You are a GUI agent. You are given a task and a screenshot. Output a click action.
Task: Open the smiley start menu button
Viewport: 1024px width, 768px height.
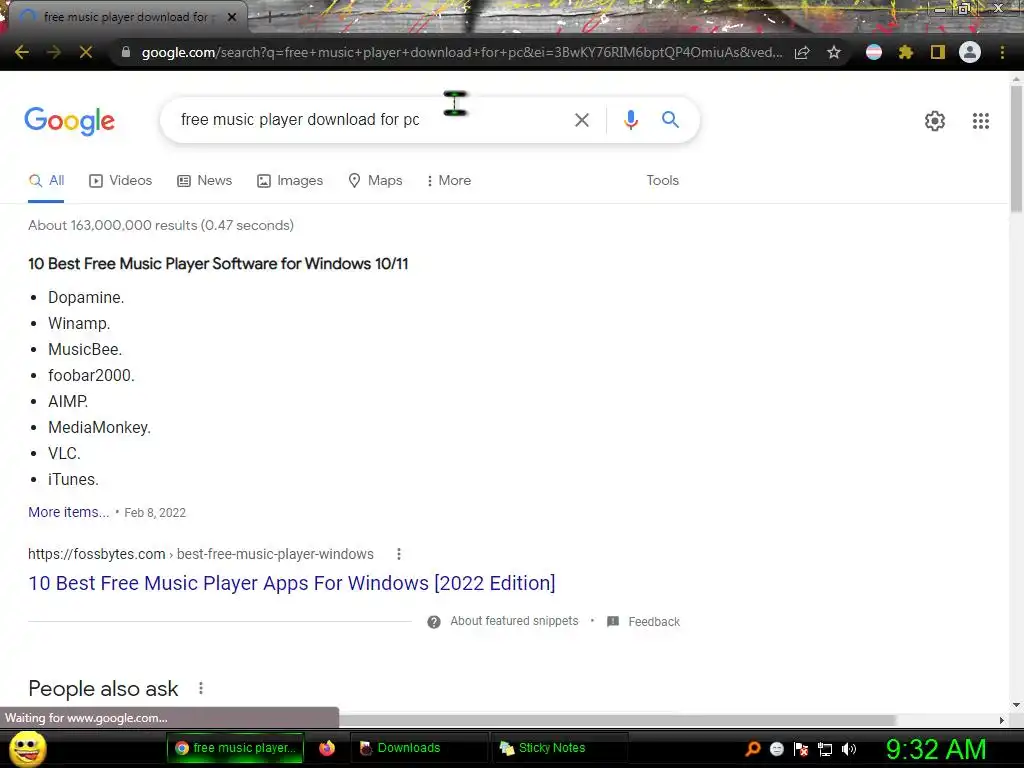tap(27, 748)
